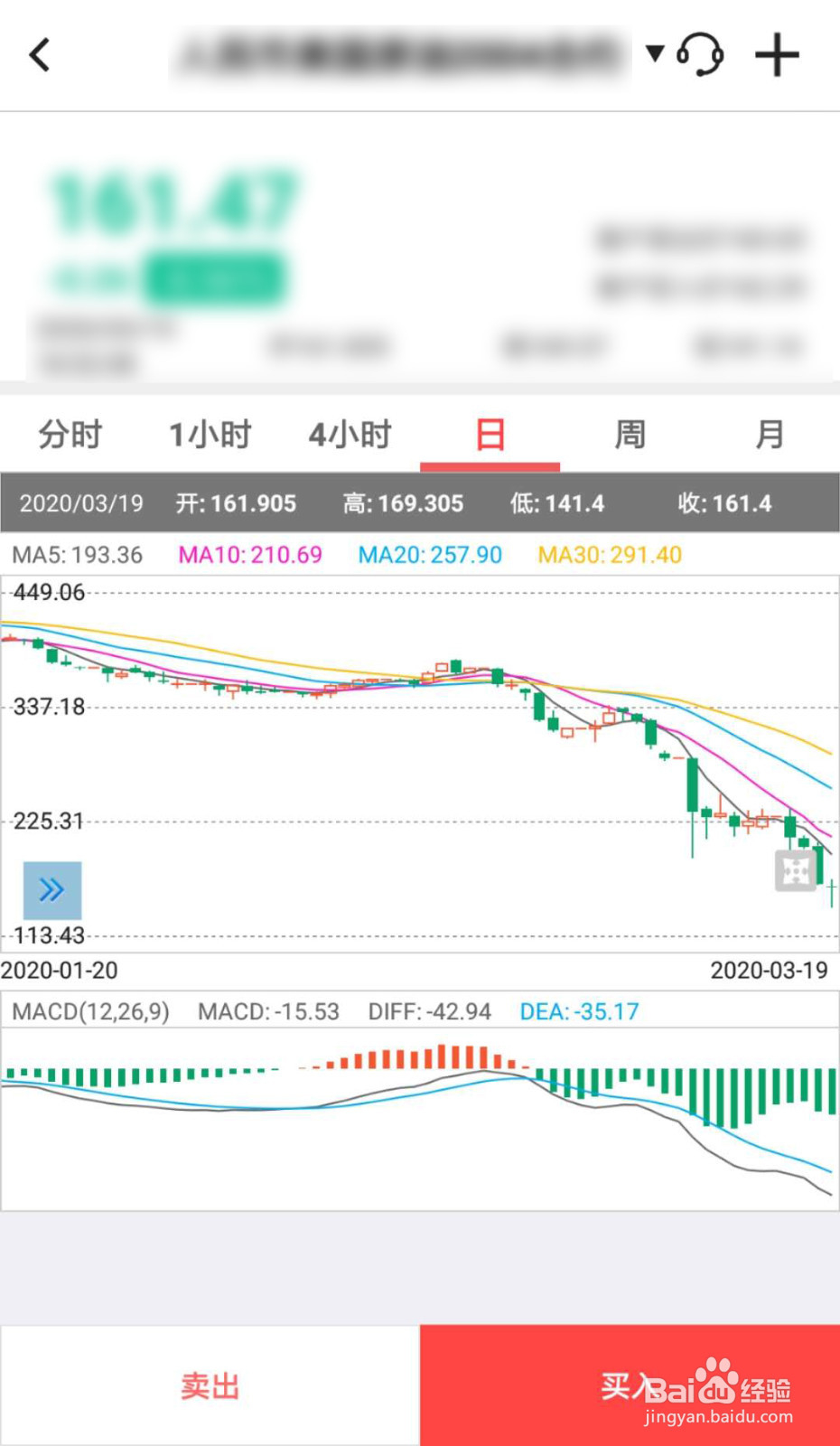Switch to 分时 time-share tab
The height and width of the screenshot is (1446, 840).
pos(70,435)
